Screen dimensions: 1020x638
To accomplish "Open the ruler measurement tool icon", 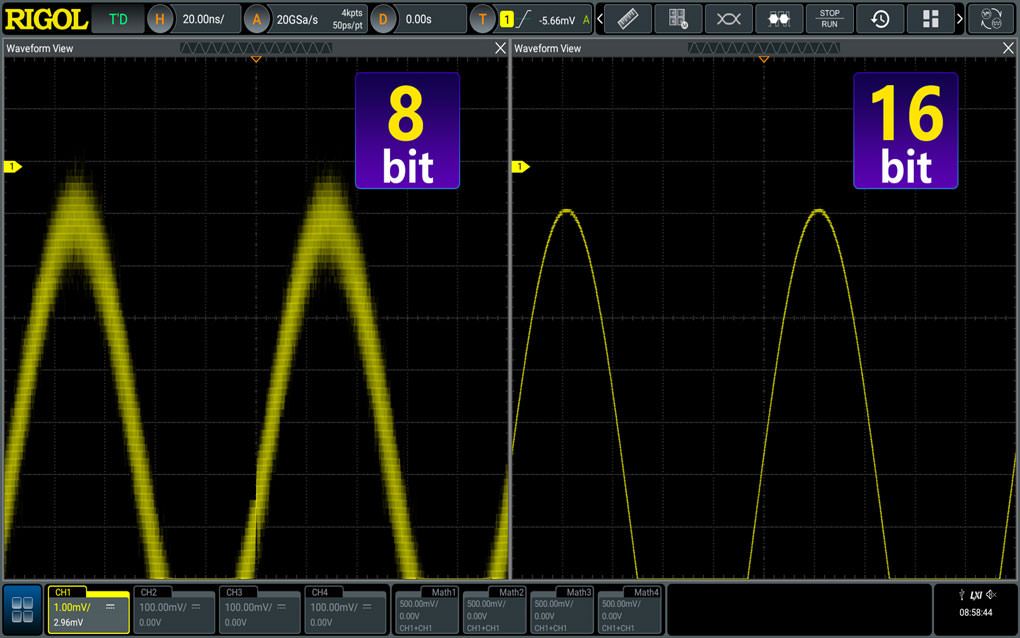I will click(628, 19).
